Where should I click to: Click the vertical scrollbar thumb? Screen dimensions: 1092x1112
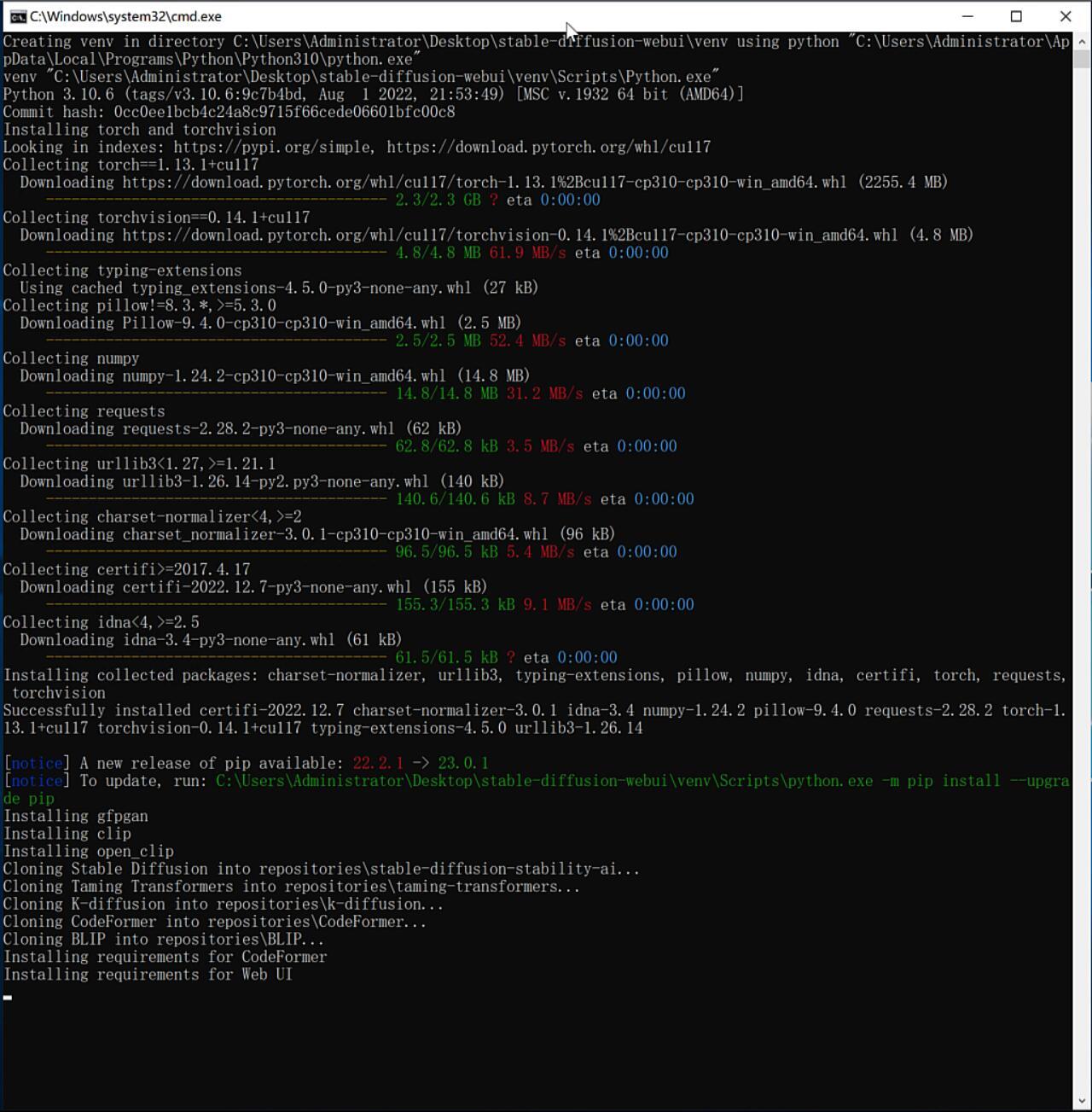coord(1082,59)
